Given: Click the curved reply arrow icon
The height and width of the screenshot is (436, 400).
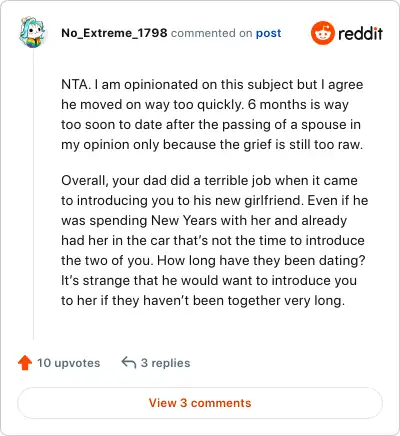Looking at the screenshot, I should click(129, 362).
